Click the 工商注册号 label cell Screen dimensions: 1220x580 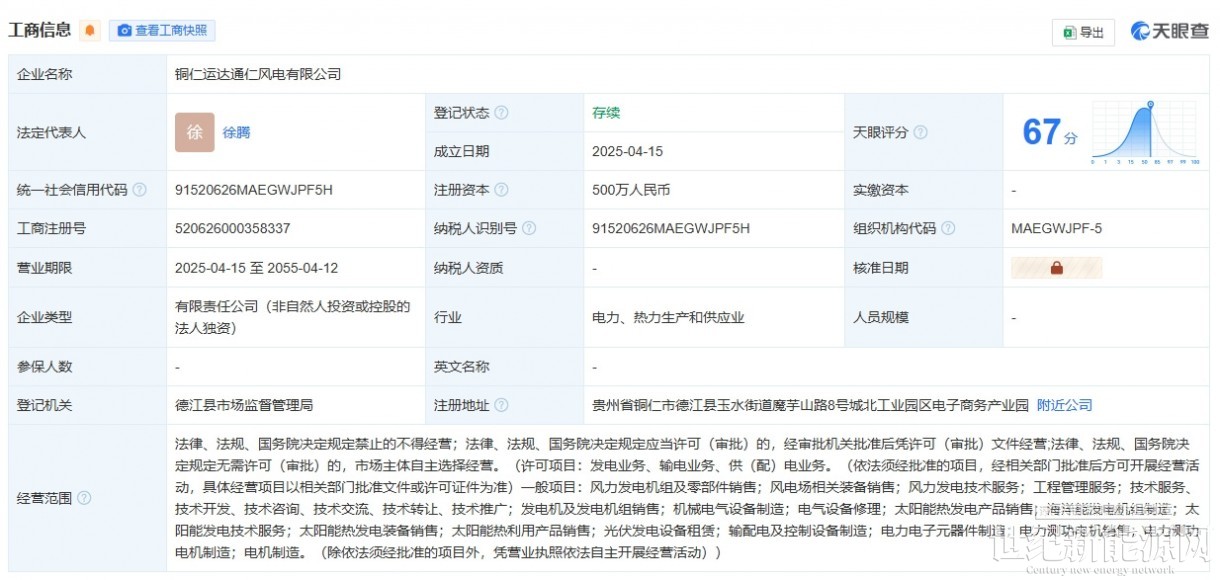click(87, 229)
